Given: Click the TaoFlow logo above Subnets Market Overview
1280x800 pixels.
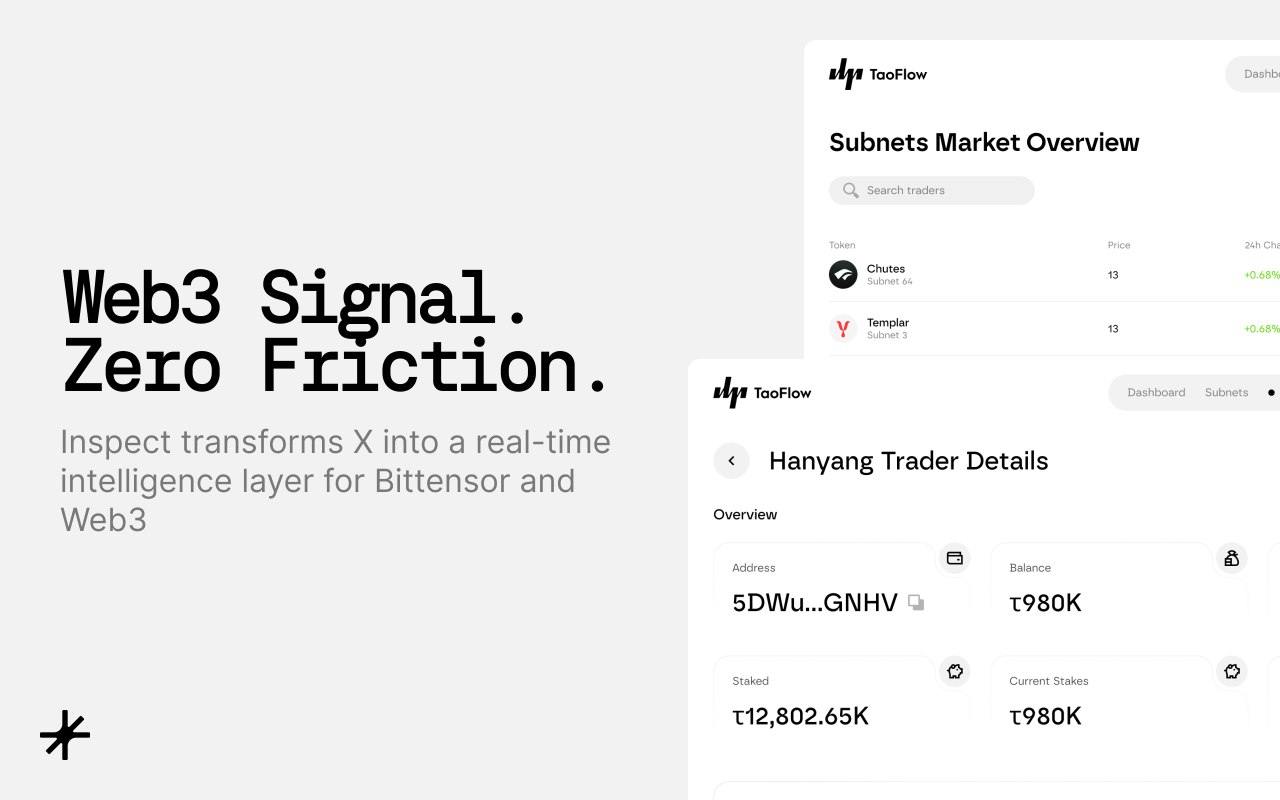Looking at the screenshot, I should tap(877, 74).
